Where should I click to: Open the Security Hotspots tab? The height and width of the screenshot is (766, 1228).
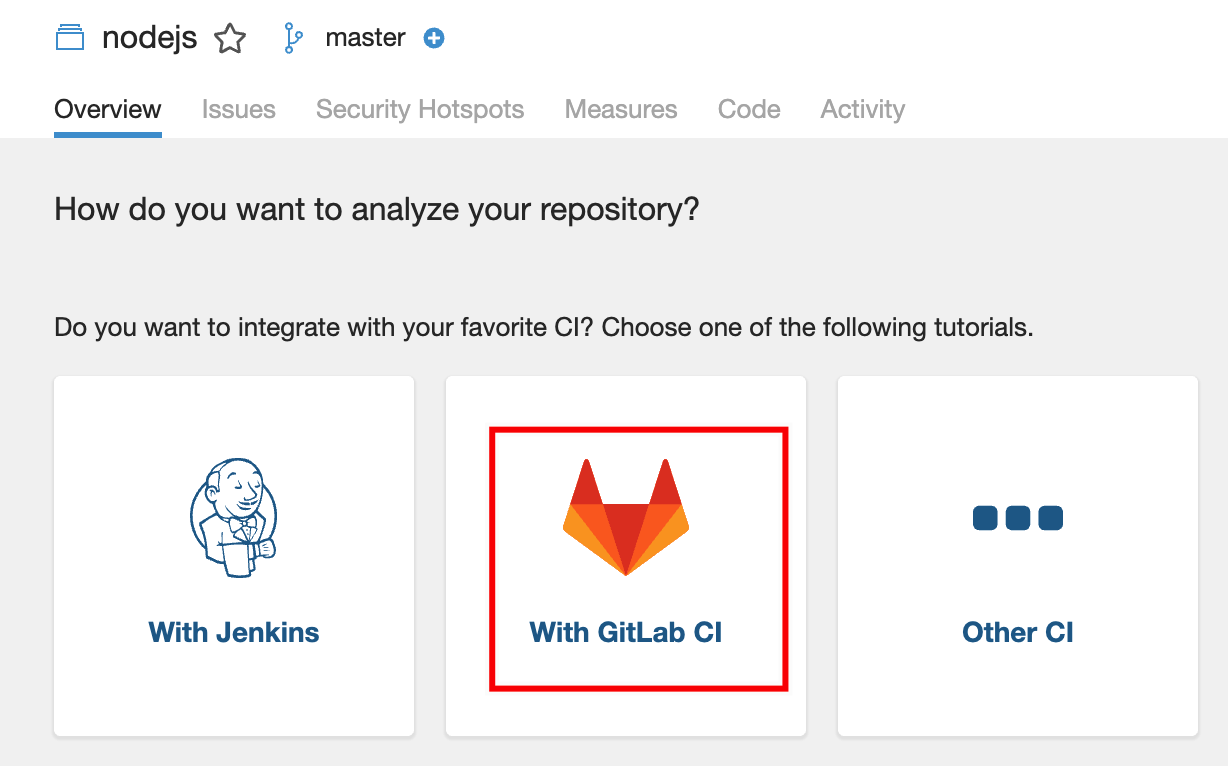click(x=420, y=110)
